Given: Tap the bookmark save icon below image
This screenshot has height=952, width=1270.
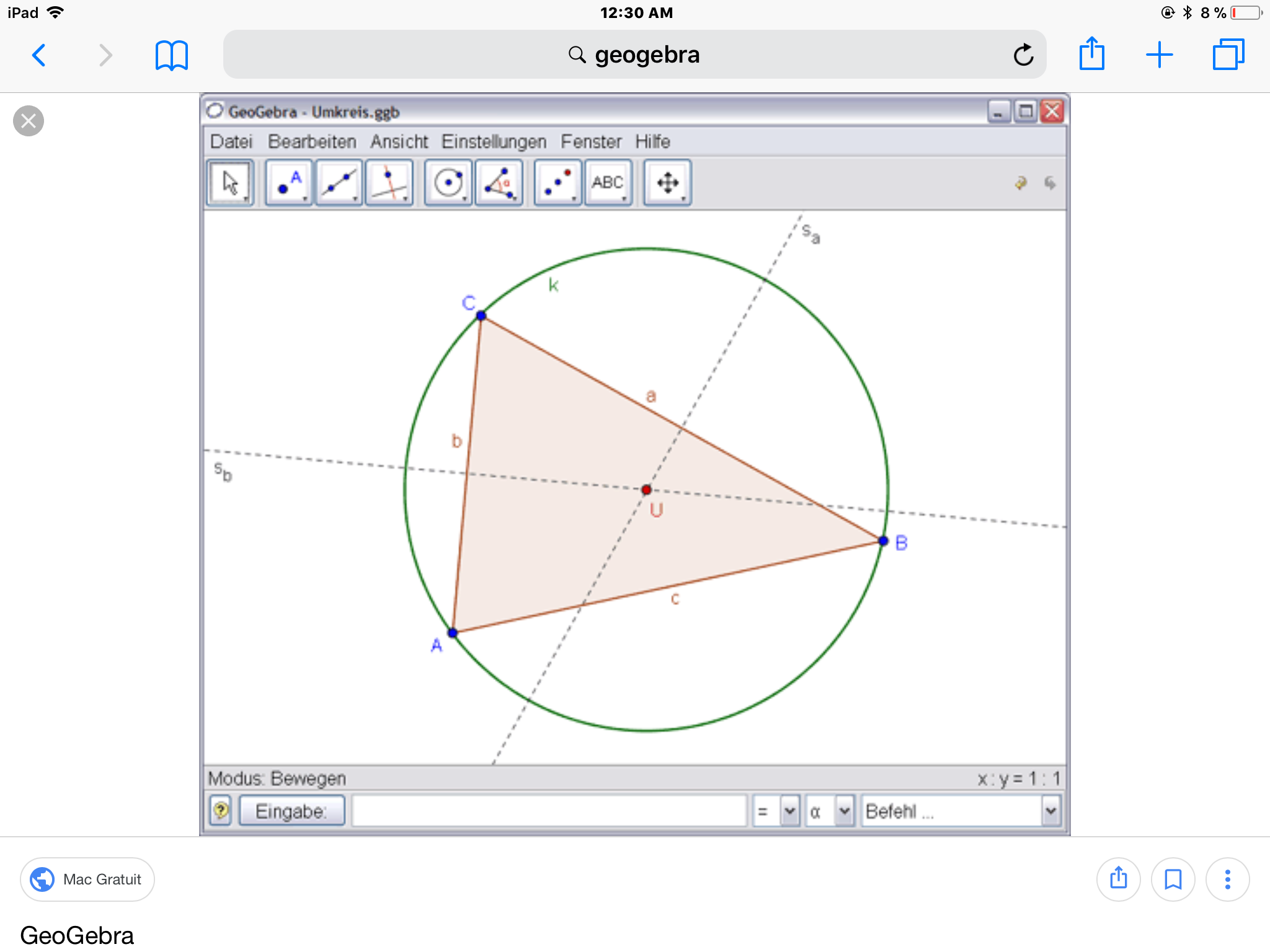Looking at the screenshot, I should pos(1173,879).
